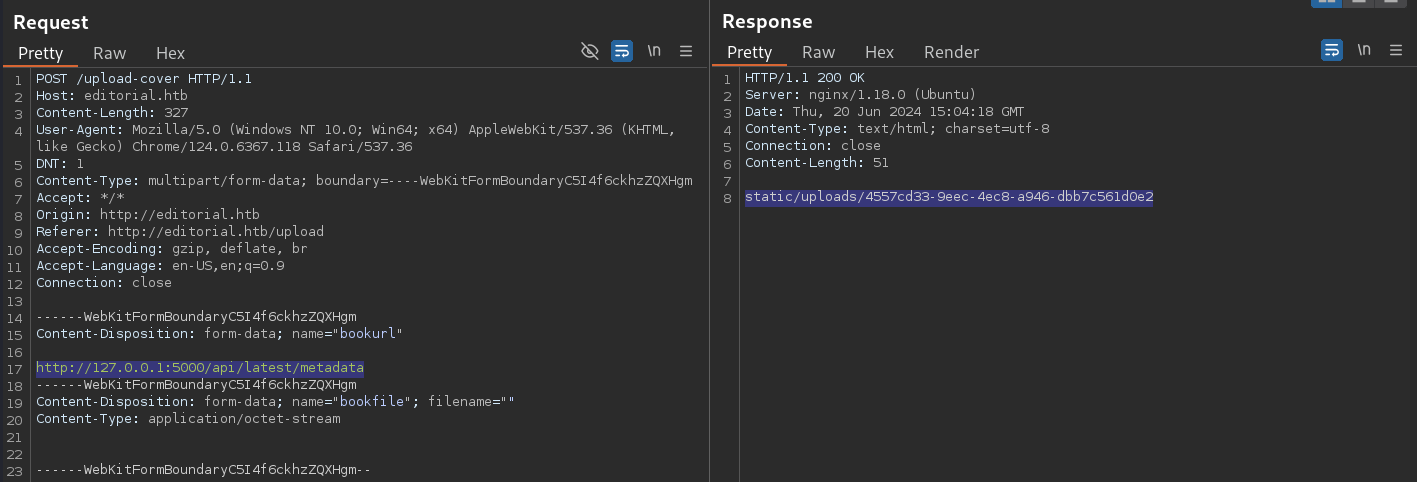The width and height of the screenshot is (1417, 482).
Task: Open the Response panel hamburger menu
Action: tap(1396, 51)
